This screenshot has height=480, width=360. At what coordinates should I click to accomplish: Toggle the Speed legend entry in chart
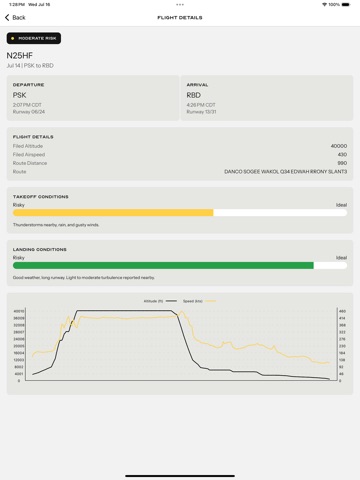[x=199, y=301]
